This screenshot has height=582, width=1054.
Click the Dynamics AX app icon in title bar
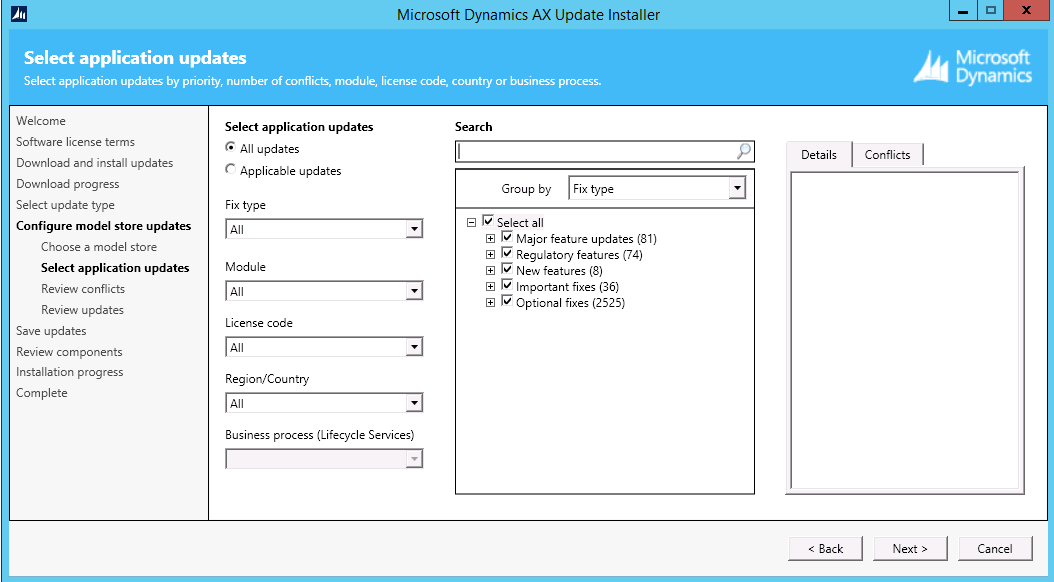pos(19,13)
